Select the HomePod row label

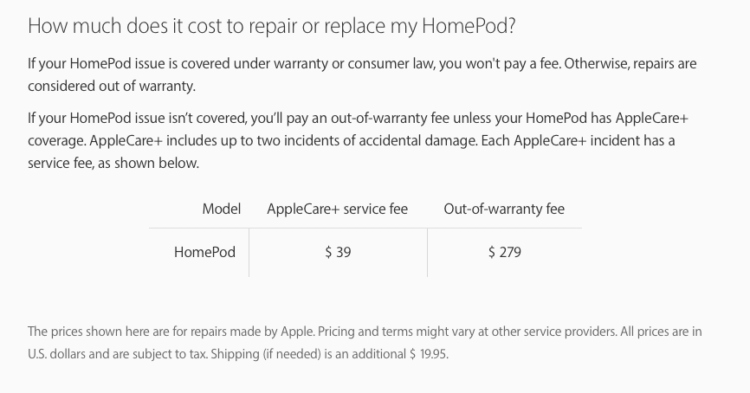(205, 252)
